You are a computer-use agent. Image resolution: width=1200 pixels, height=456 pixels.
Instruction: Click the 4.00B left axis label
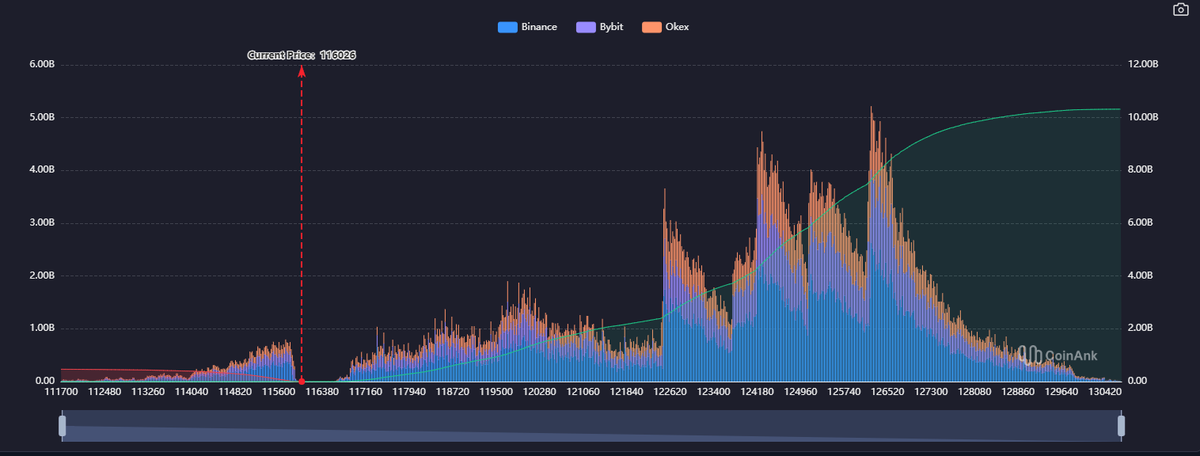pyautogui.click(x=41, y=170)
